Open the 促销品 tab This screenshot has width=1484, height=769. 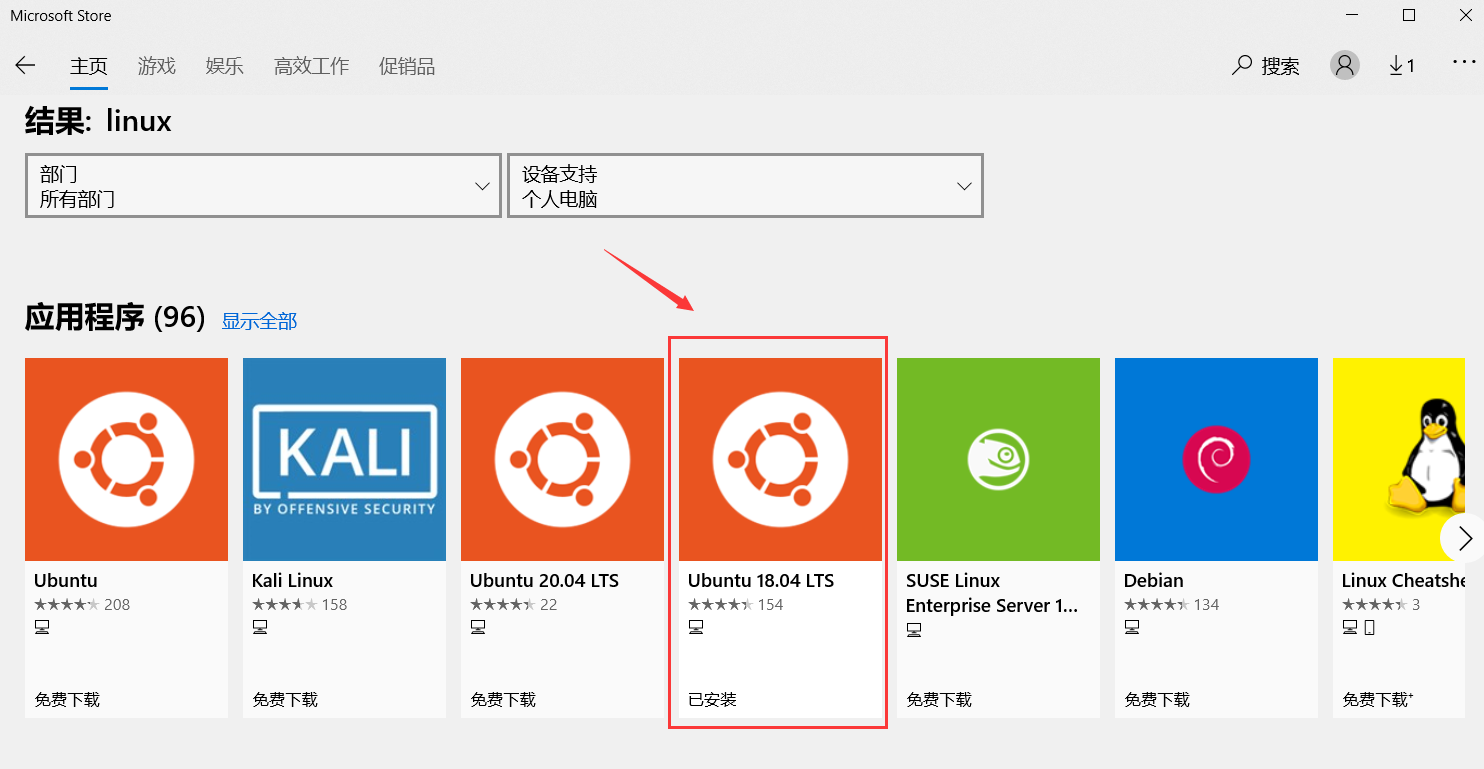pos(407,66)
